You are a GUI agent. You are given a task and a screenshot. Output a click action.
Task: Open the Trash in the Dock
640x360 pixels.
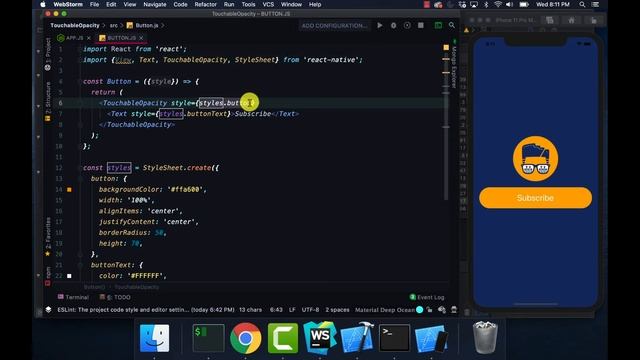pyautogui.click(x=485, y=338)
